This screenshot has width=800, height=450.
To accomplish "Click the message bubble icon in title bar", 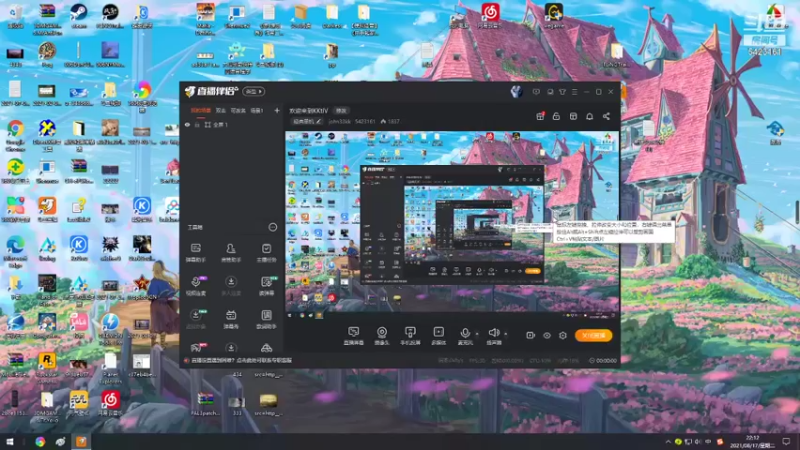I will (x=536, y=92).
